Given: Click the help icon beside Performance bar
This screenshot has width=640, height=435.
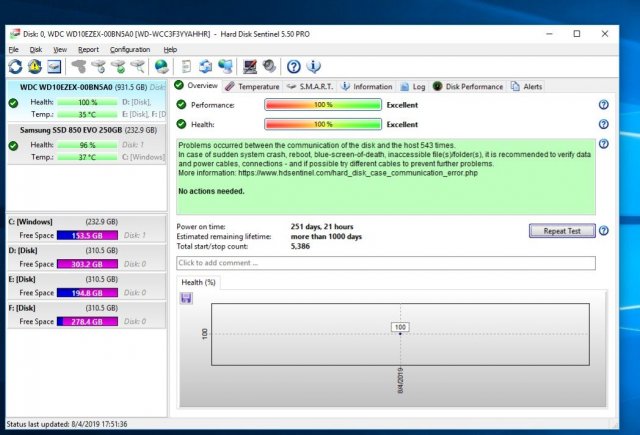Looking at the screenshot, I should coord(604,105).
